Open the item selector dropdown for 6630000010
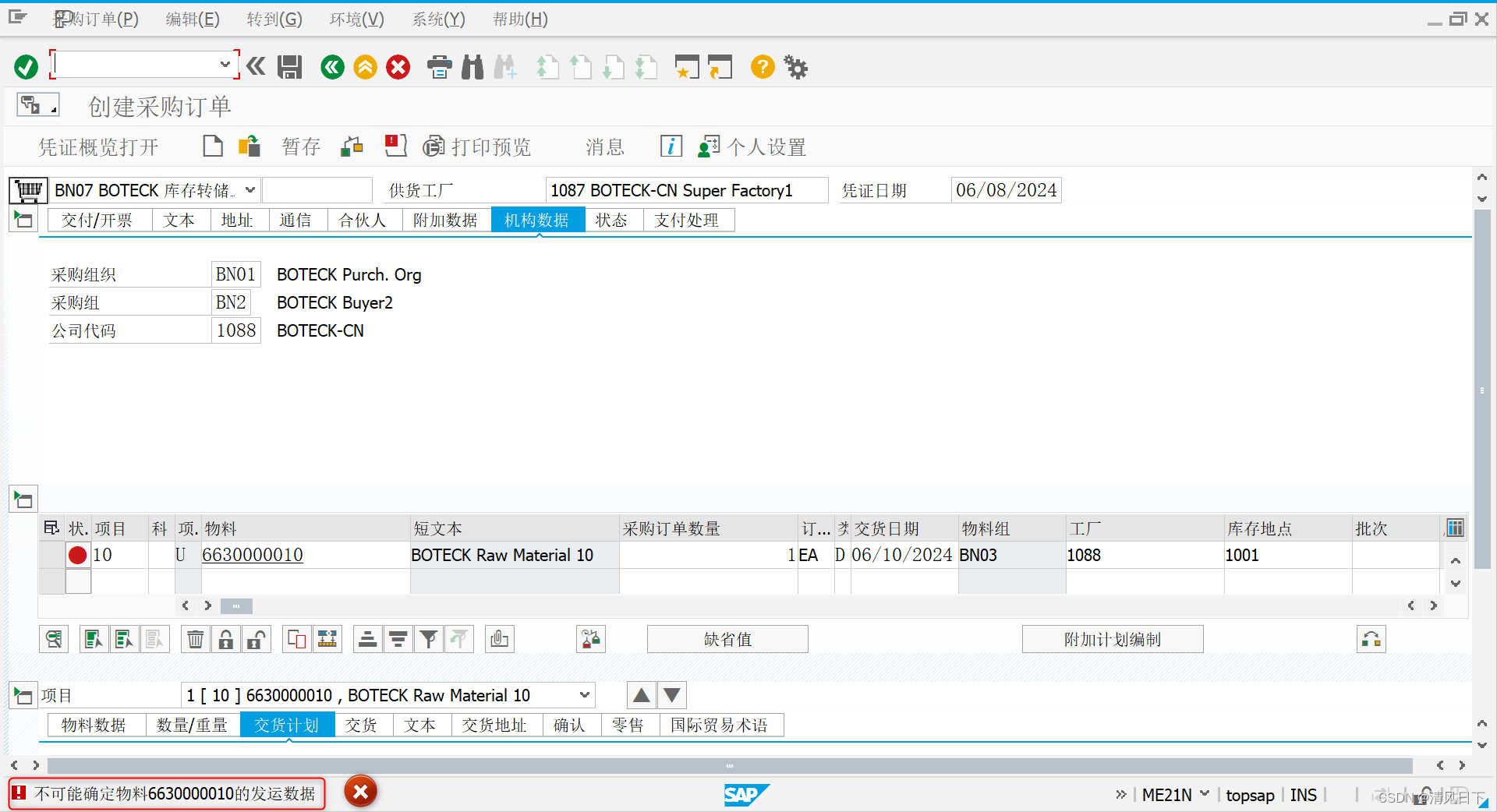Image resolution: width=1497 pixels, height=812 pixels. (585, 695)
